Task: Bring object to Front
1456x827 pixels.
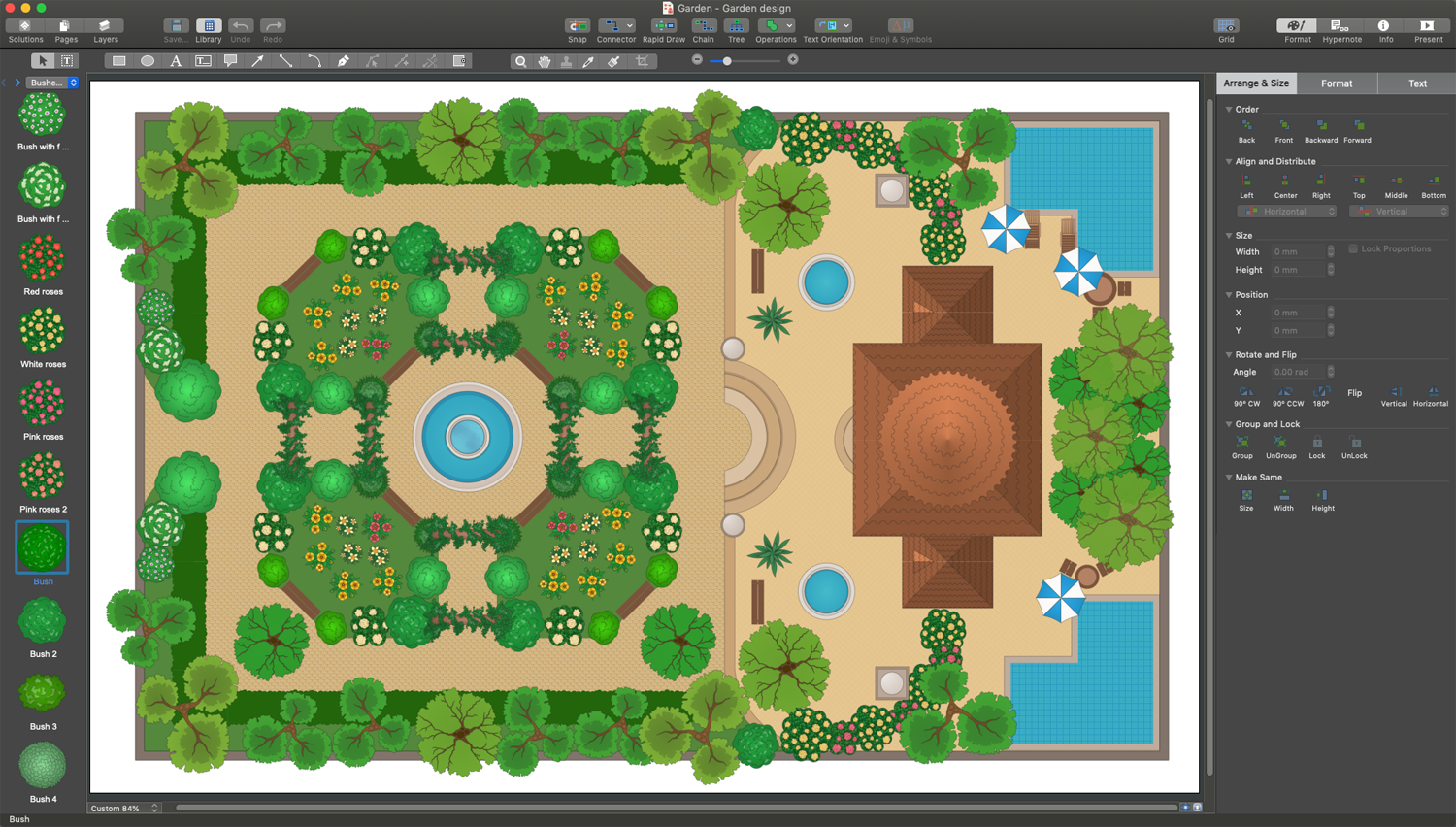Action: point(1284,131)
